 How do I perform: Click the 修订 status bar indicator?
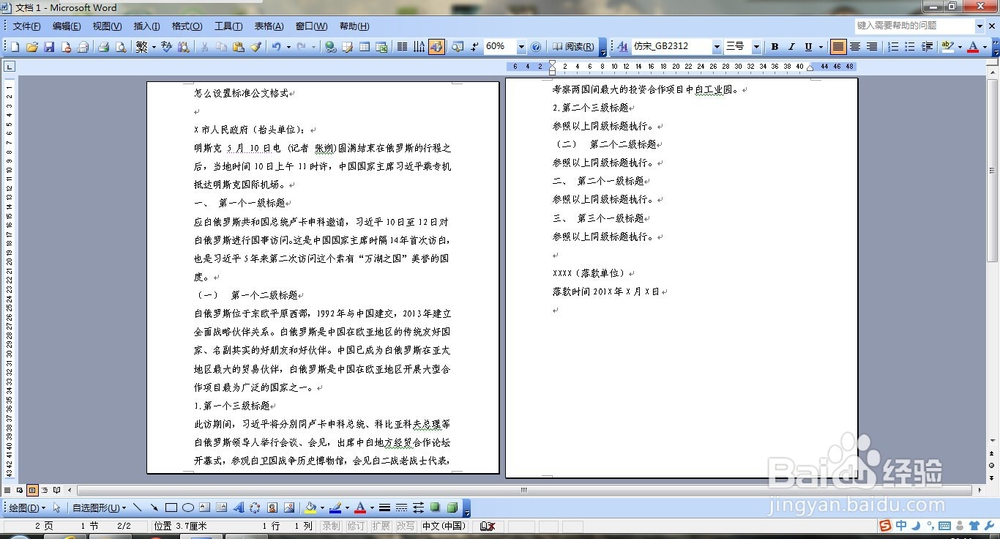click(x=356, y=526)
